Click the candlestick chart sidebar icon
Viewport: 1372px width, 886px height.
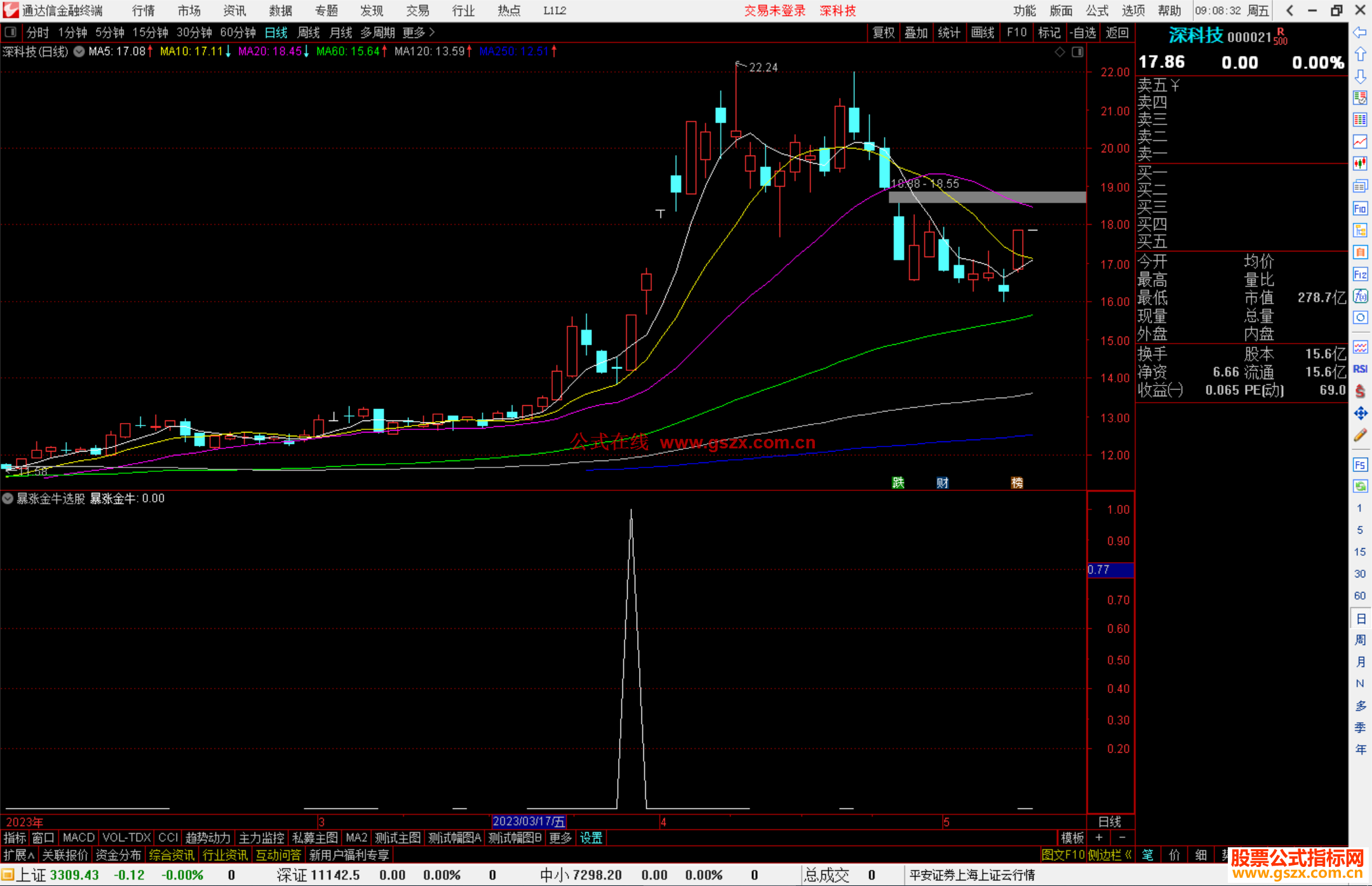tap(1360, 164)
